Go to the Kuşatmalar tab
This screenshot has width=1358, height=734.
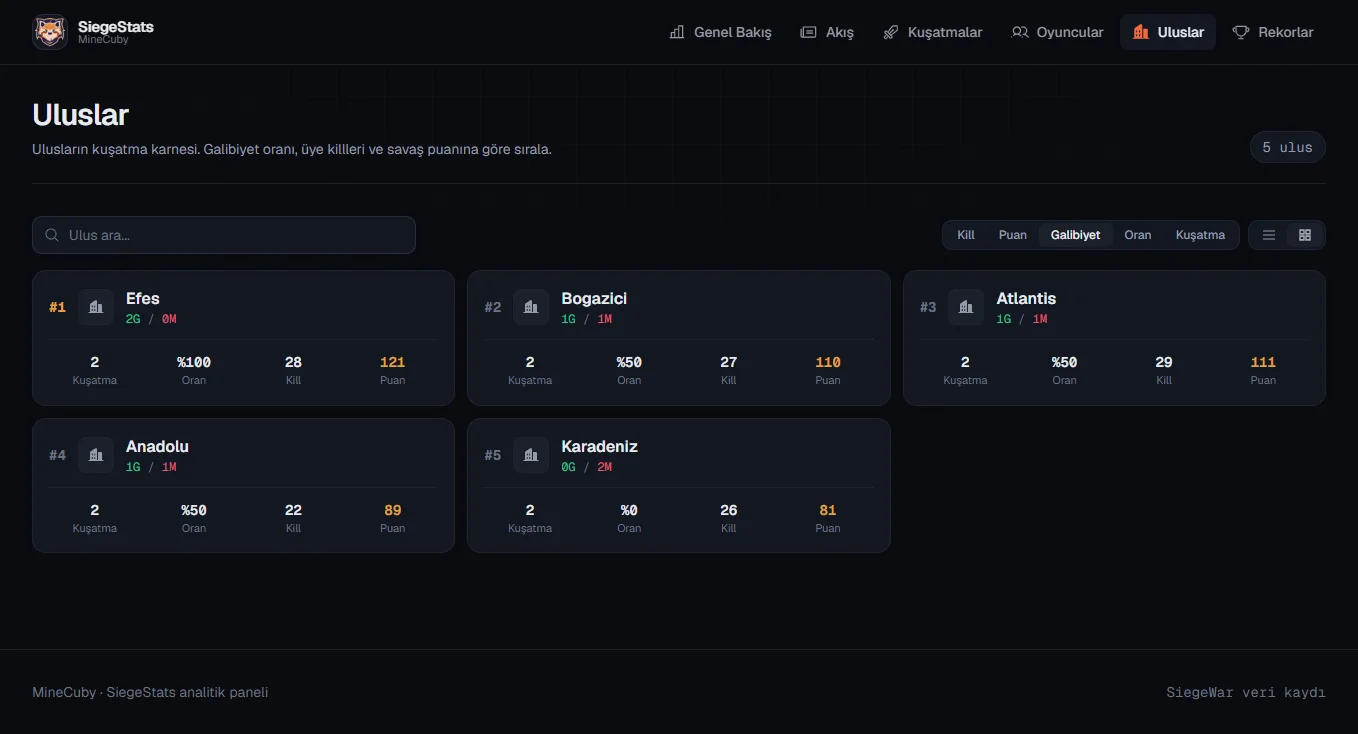click(x=933, y=32)
